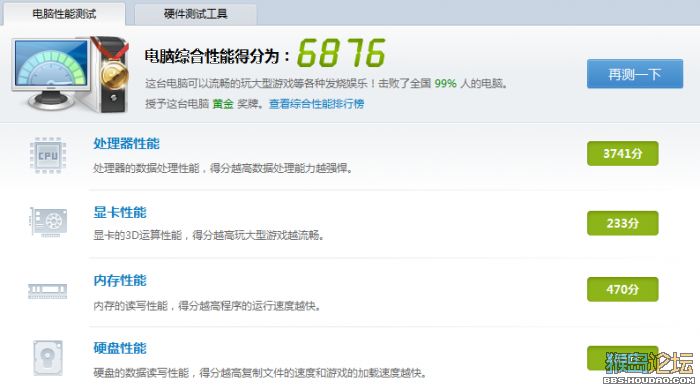The width and height of the screenshot is (700, 389).
Task: Click the green 99% ranking text
Action: (445, 83)
